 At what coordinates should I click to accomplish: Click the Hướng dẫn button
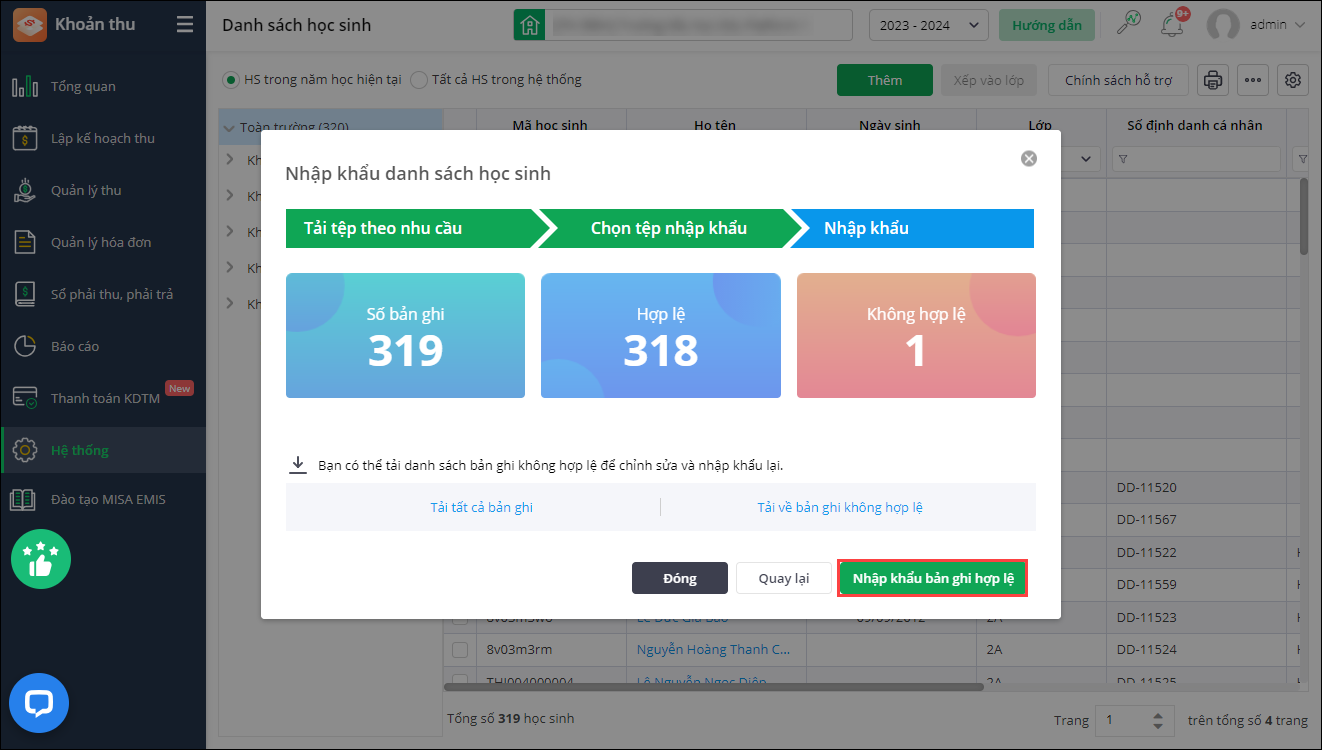click(1046, 25)
